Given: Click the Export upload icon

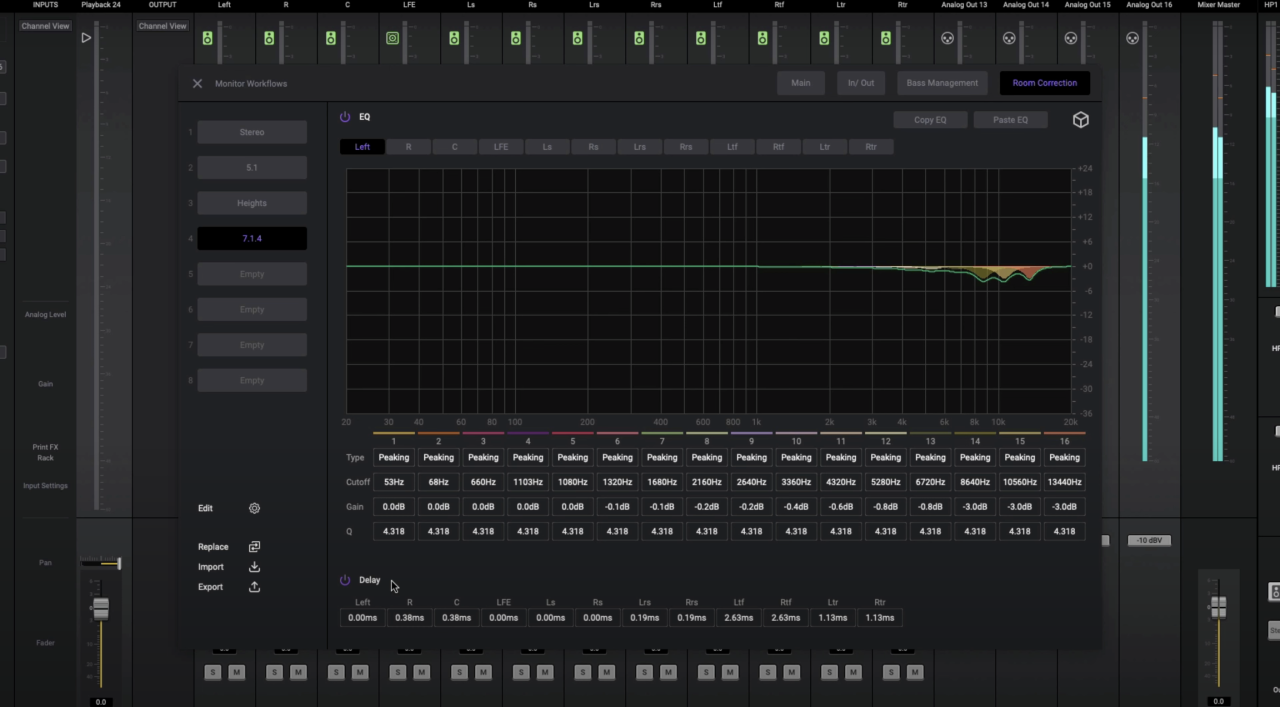Looking at the screenshot, I should [x=254, y=587].
